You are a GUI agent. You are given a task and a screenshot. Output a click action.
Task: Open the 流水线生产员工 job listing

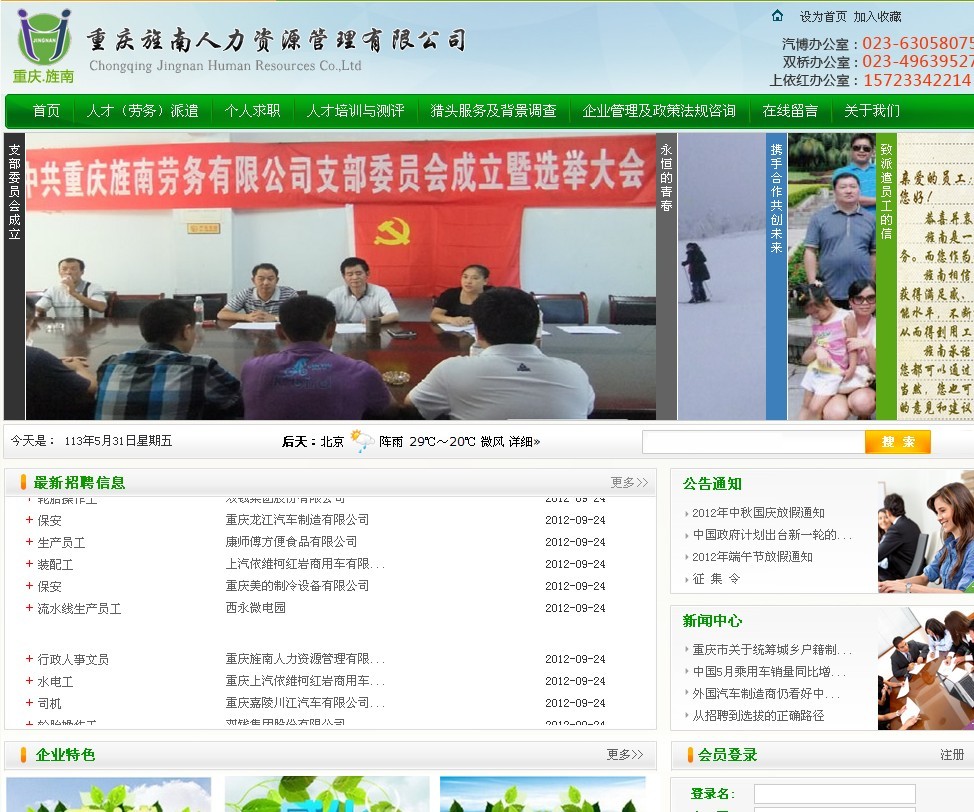coord(80,608)
